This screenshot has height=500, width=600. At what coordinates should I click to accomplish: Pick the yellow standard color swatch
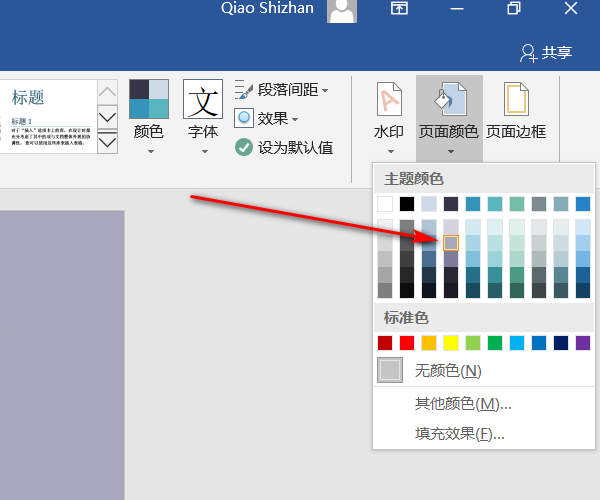pyautogui.click(x=451, y=343)
